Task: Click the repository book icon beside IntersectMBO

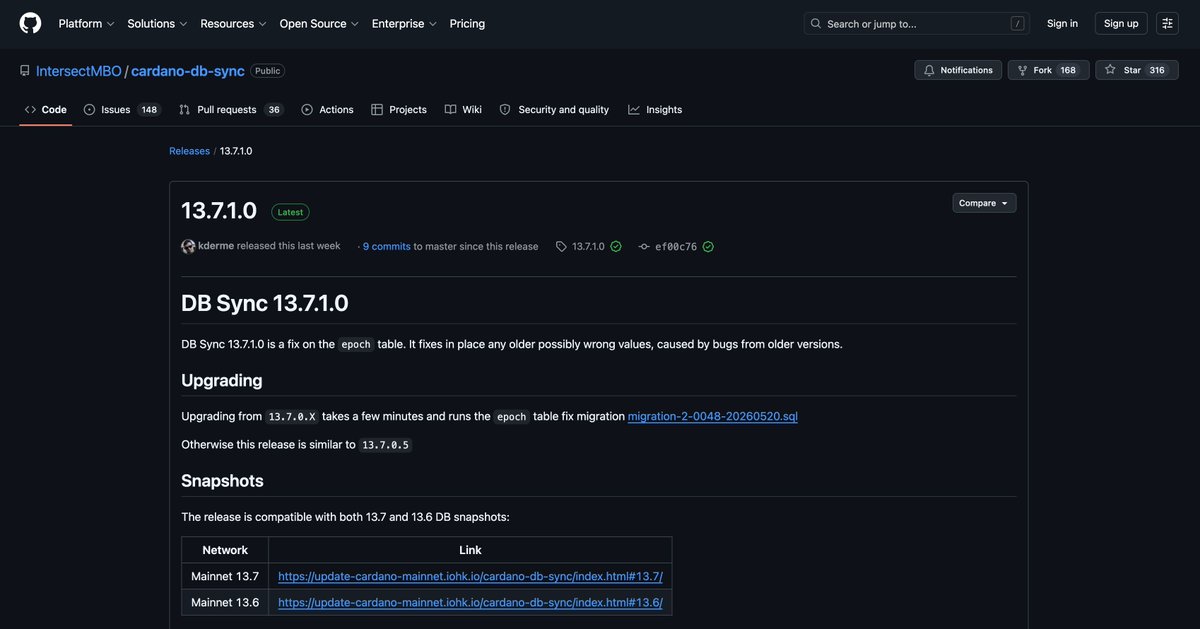Action: click(x=25, y=71)
